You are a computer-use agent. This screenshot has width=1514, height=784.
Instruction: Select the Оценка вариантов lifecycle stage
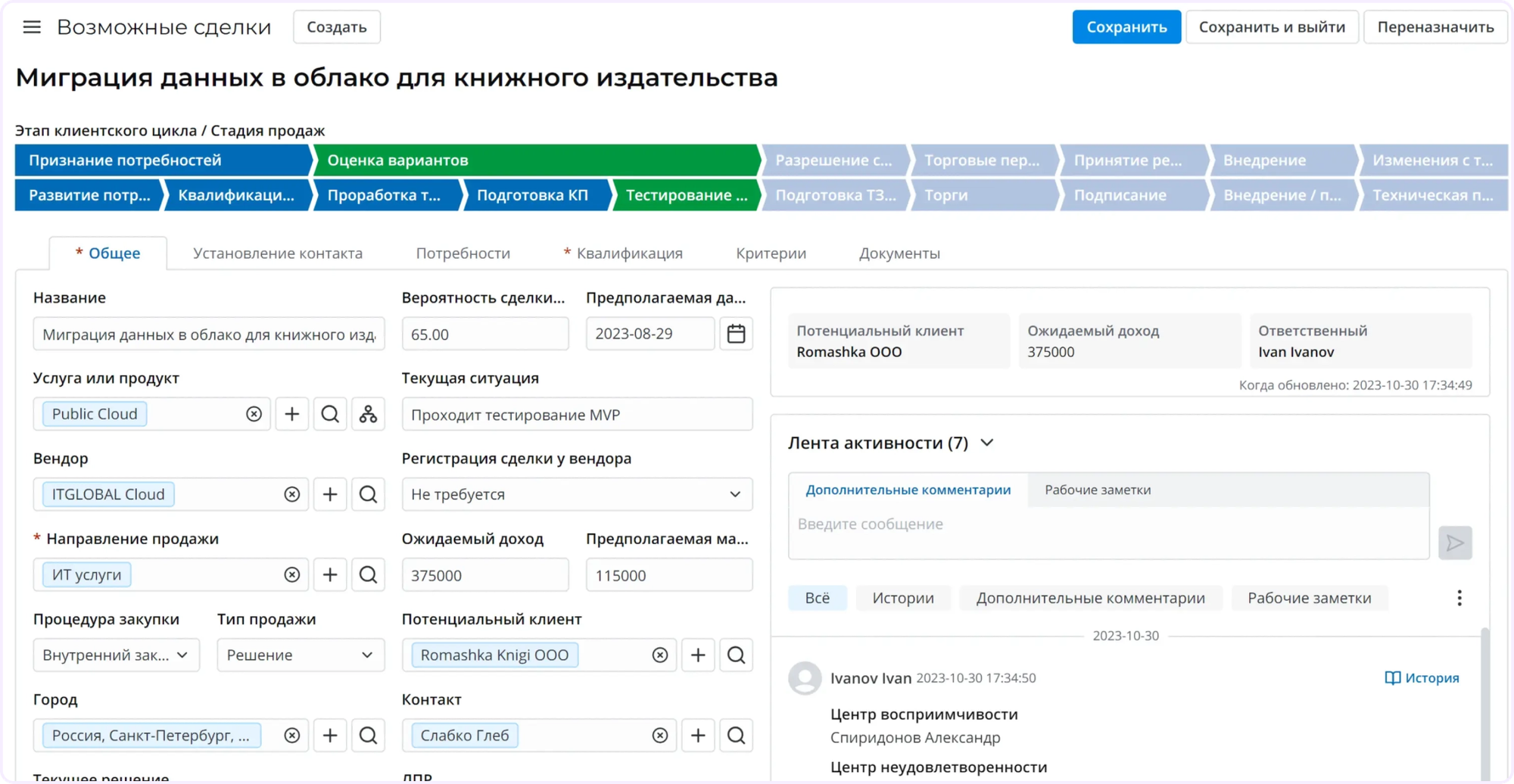point(536,160)
